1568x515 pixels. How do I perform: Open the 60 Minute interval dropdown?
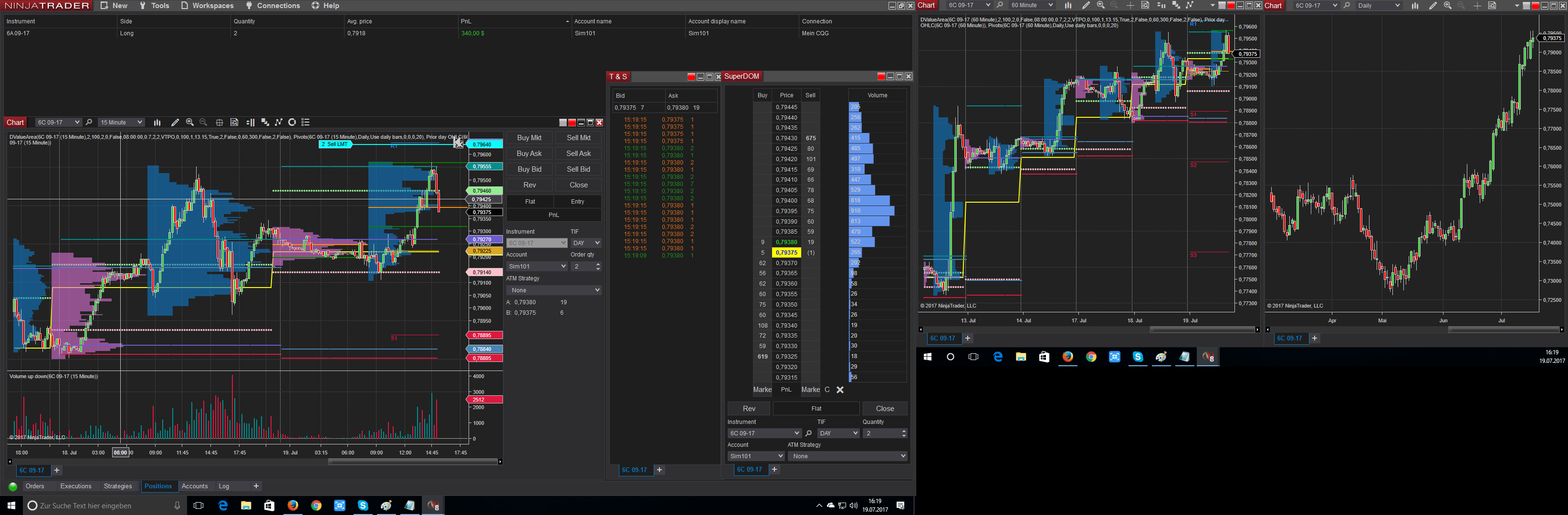click(1031, 5)
